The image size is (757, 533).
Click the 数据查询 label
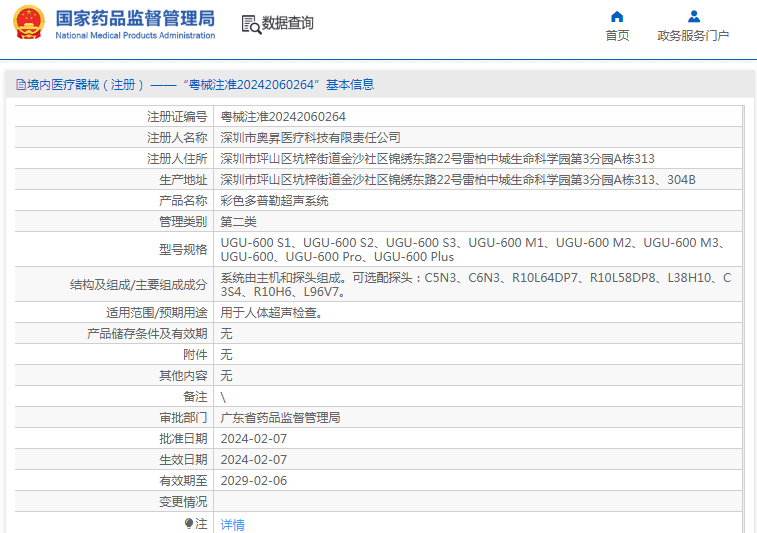[288, 23]
